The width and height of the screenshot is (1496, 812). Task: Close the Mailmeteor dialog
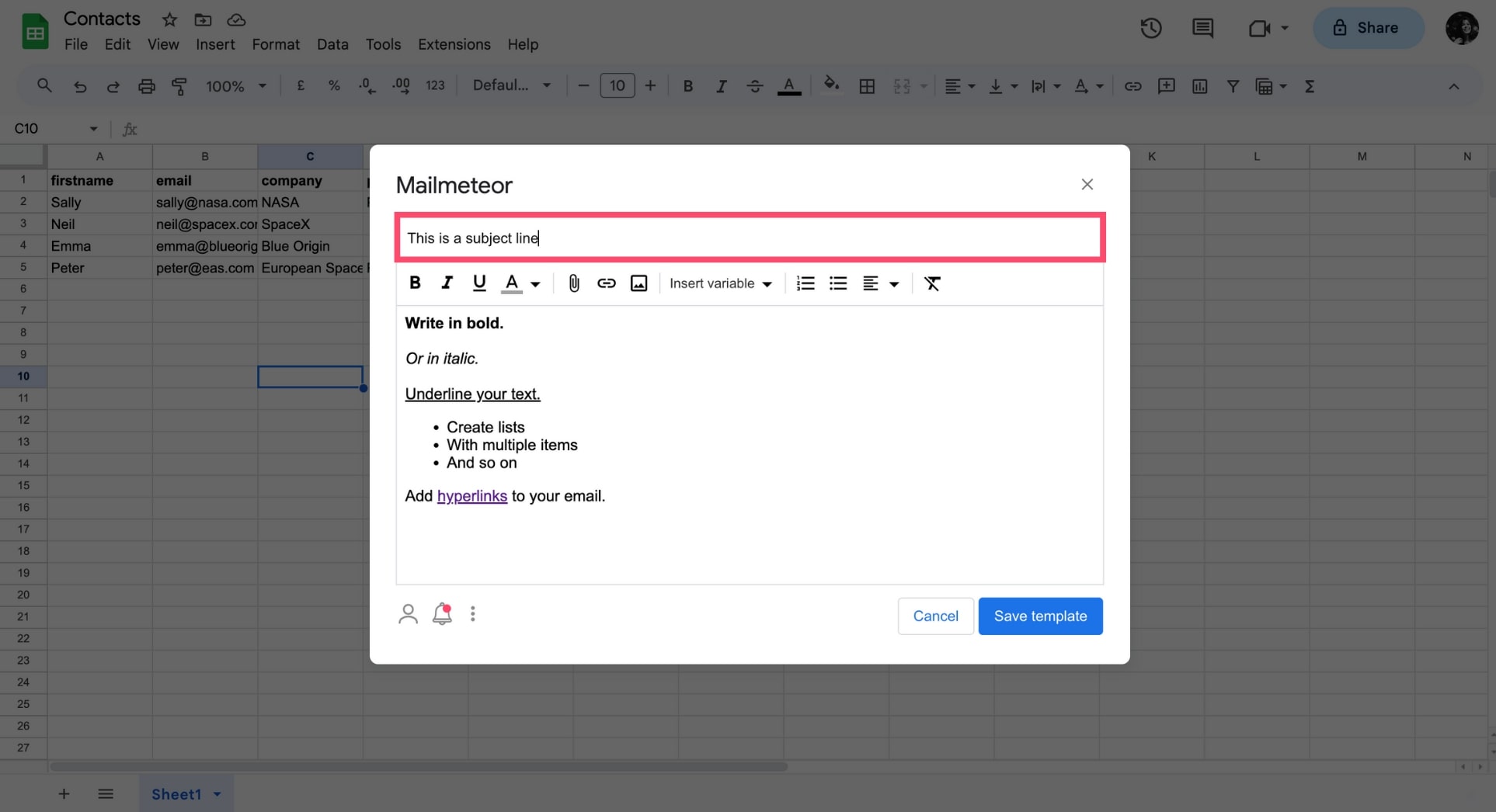[1087, 184]
